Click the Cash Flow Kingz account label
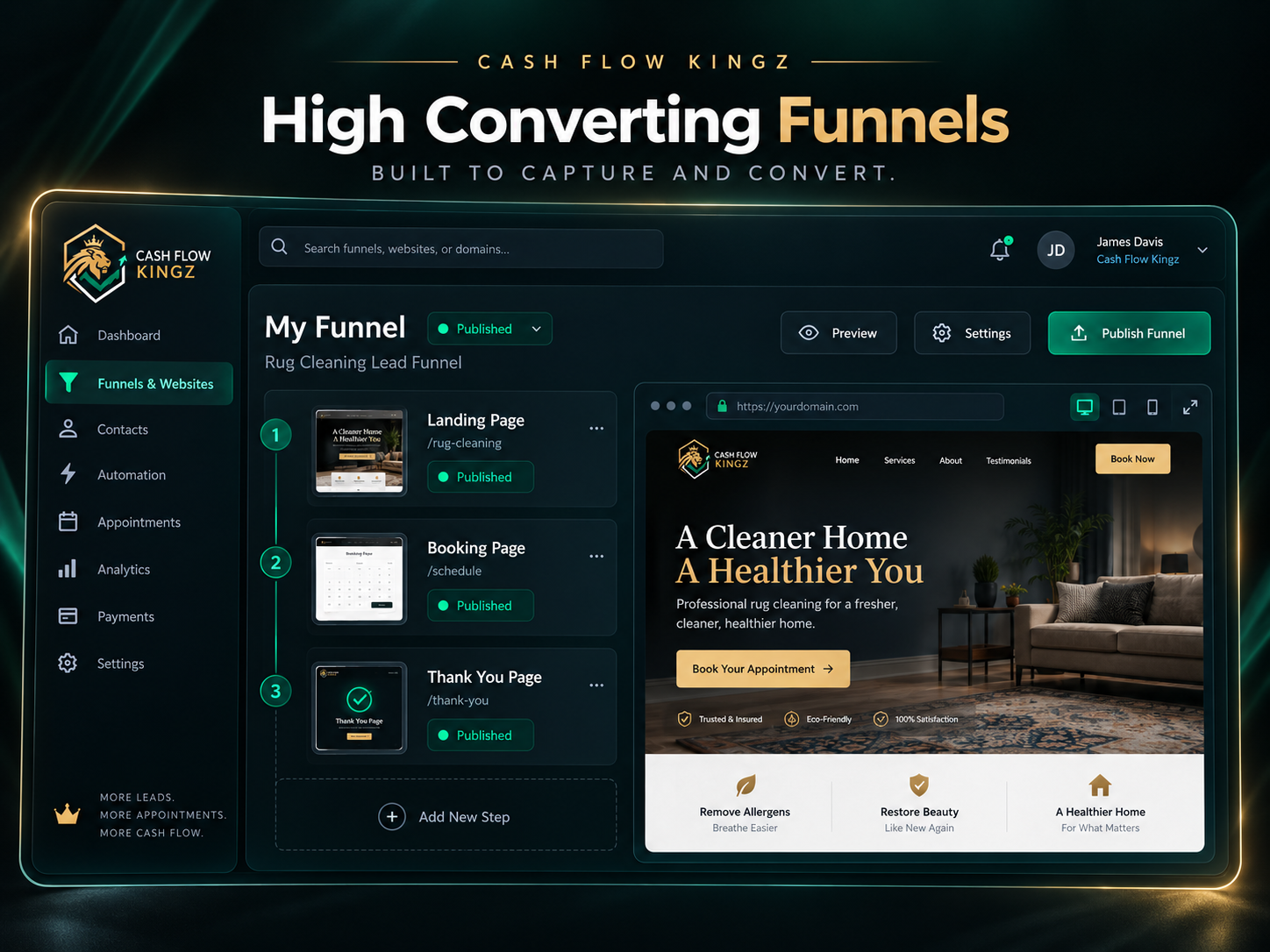The height and width of the screenshot is (952, 1270). point(1138,259)
